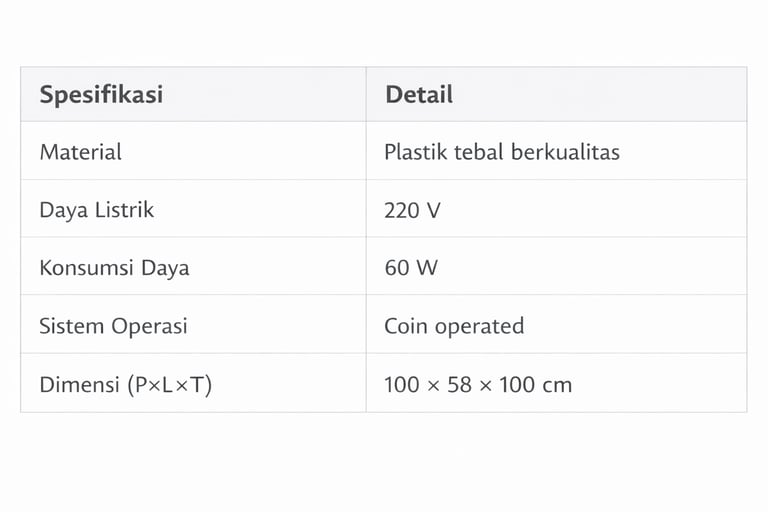Click the Konsumsi Daya label cell

(x=114, y=268)
